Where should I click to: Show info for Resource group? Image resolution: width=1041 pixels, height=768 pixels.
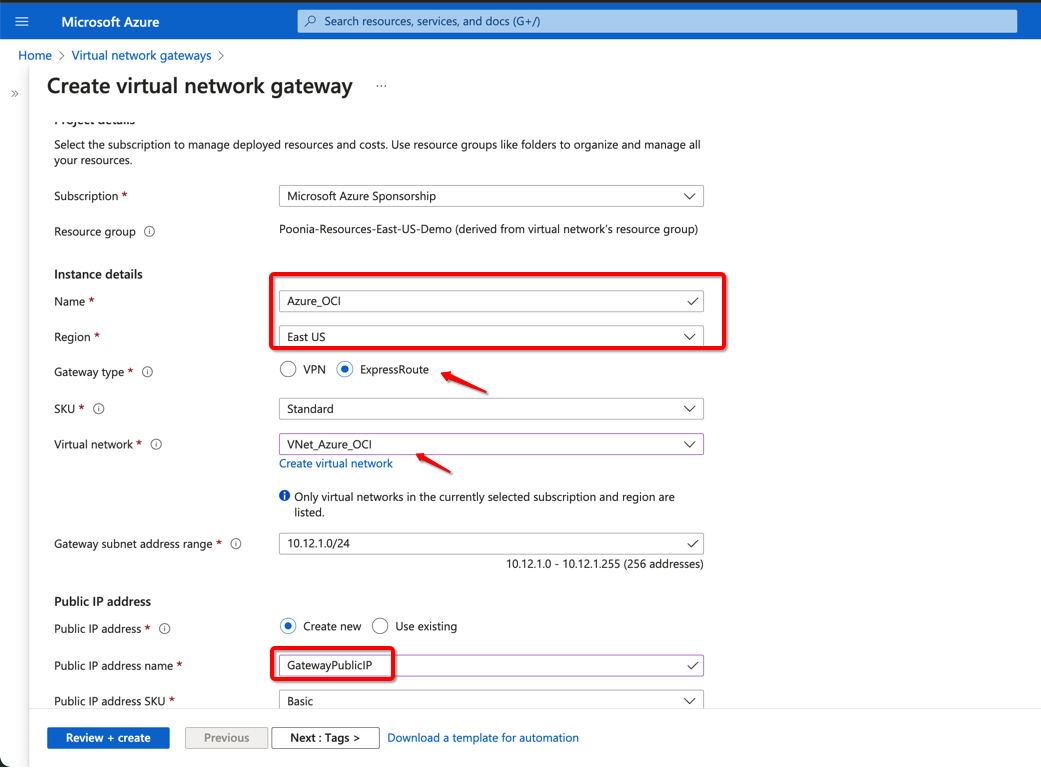(149, 232)
